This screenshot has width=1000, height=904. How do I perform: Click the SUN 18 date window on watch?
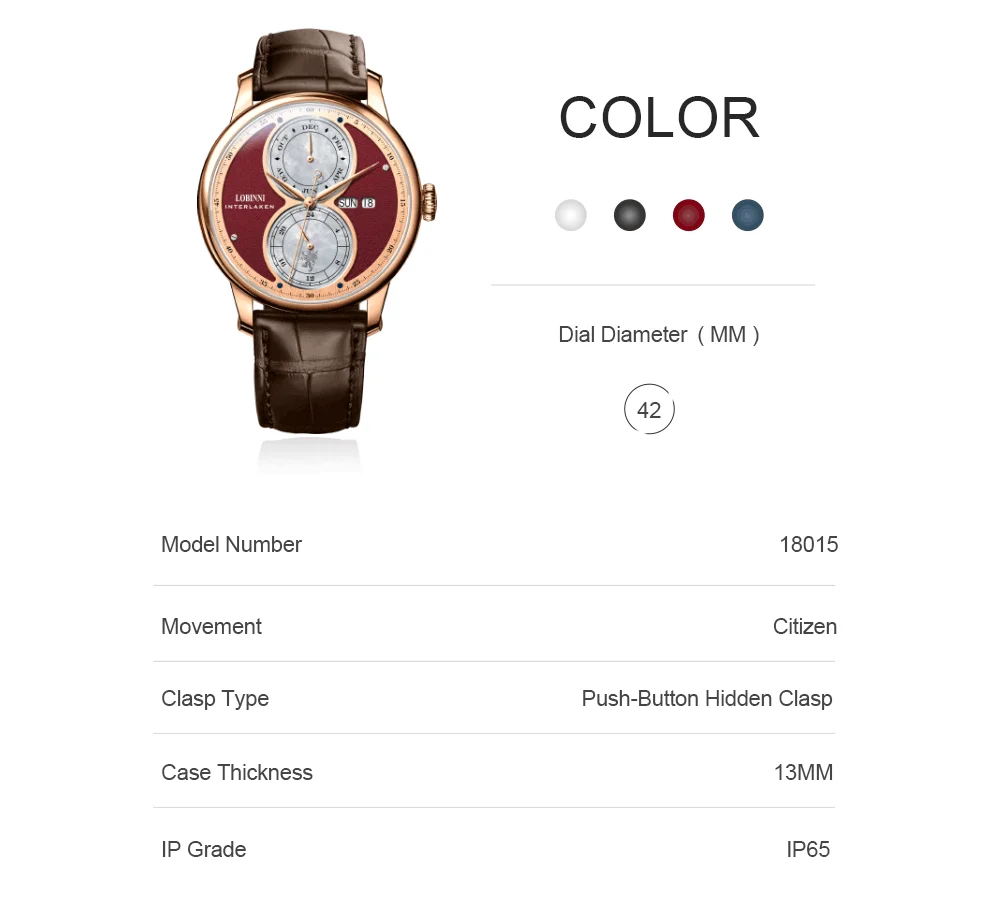(357, 203)
